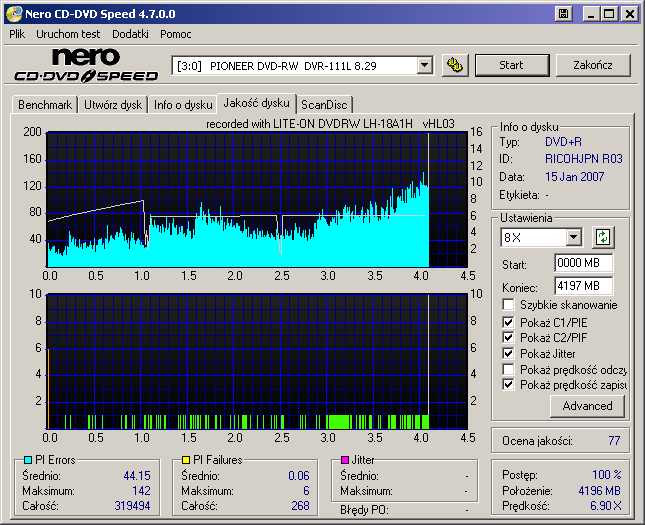Image resolution: width=645 pixels, height=525 pixels.
Task: Enable Szybkie skanowanie checkbox
Action: [508, 305]
